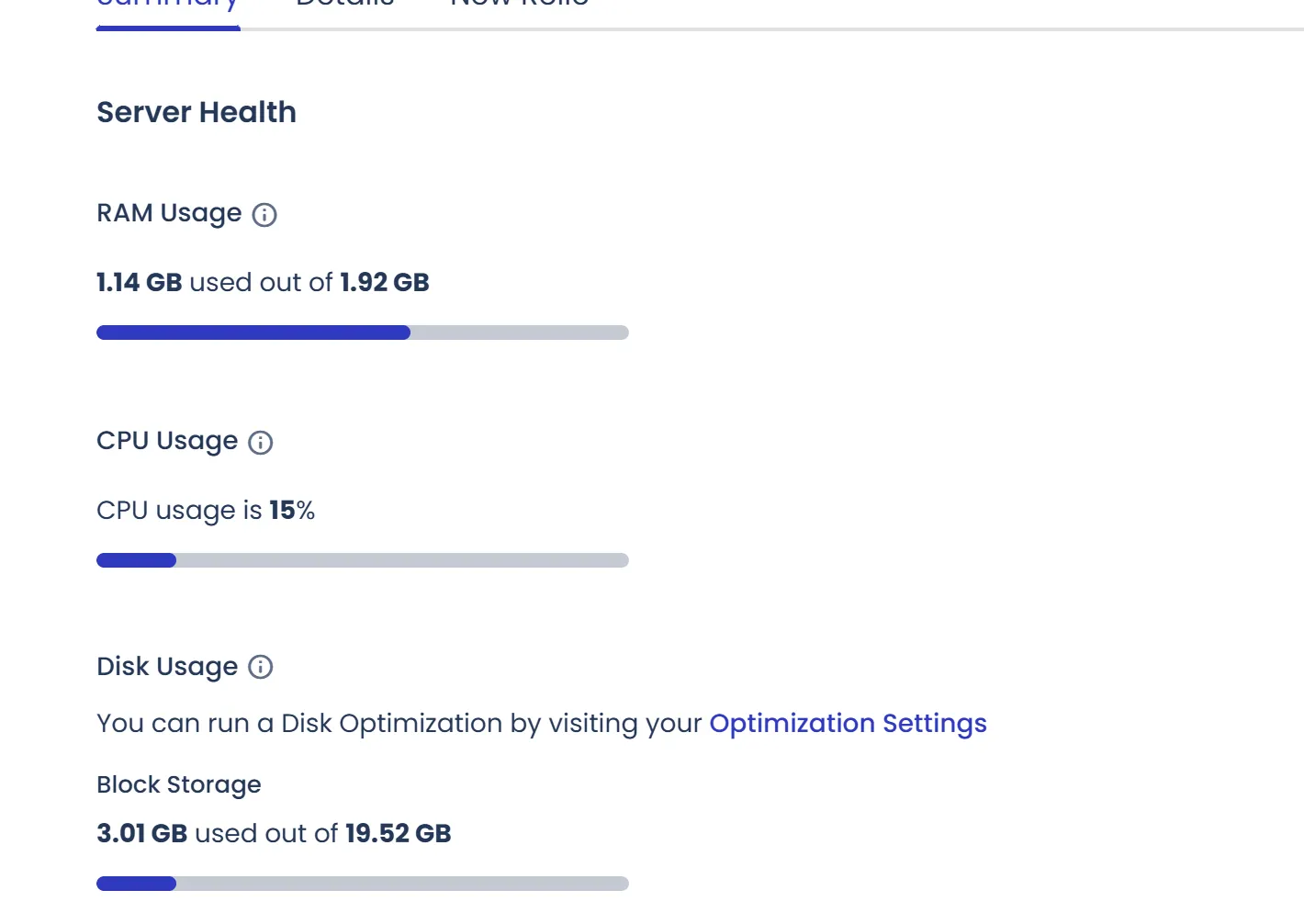Click the Server Health heading

click(x=197, y=112)
